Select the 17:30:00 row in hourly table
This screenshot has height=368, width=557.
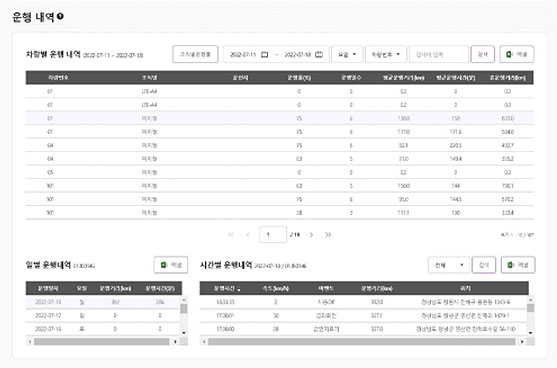pyautogui.click(x=363, y=329)
